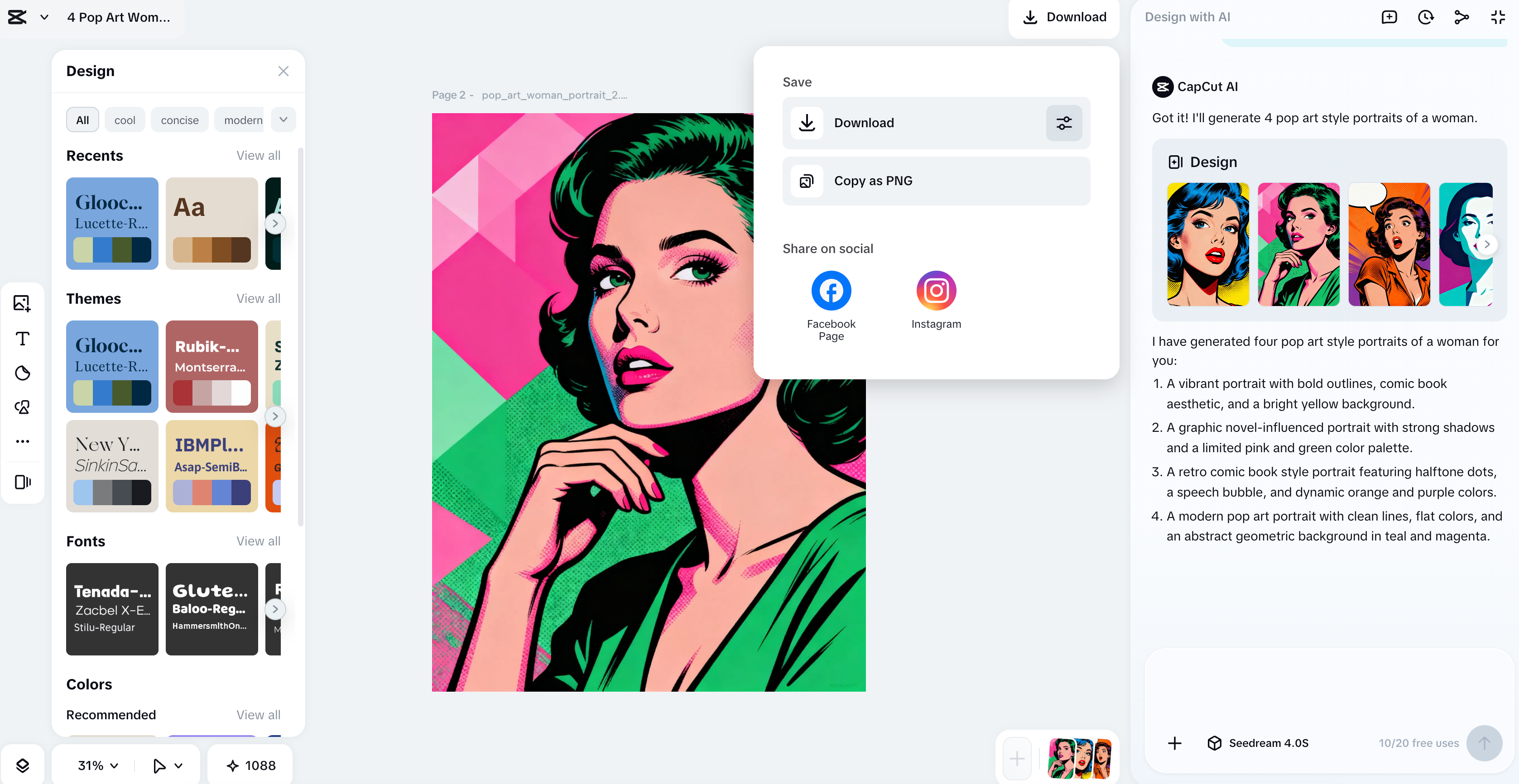This screenshot has height=784, width=1519.
Task: Open download settings sliders in Save dialog
Action: click(1064, 123)
